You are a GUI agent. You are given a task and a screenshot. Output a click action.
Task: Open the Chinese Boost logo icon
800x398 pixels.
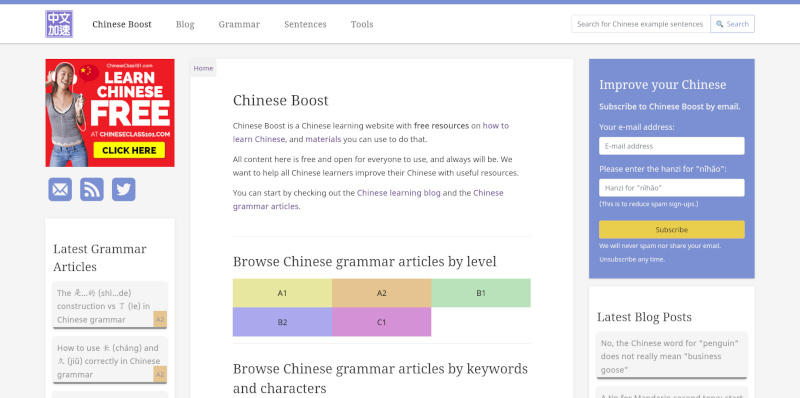coord(59,24)
